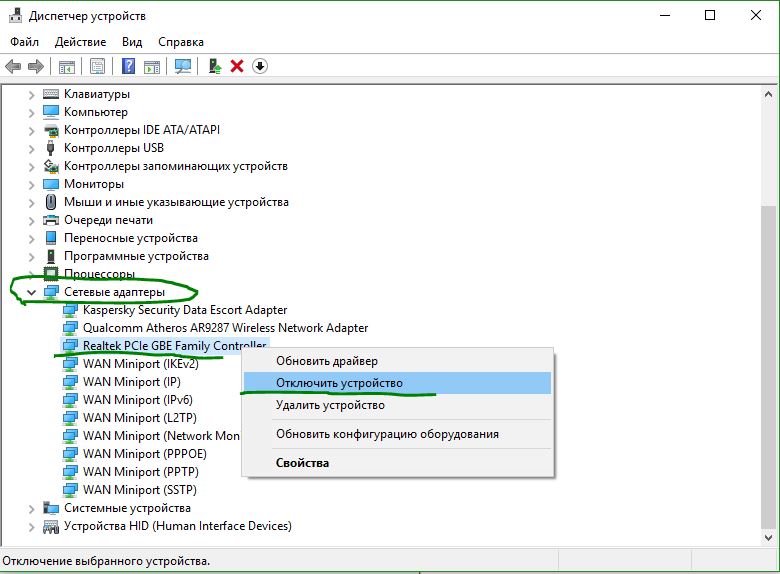Viewport: 780px width, 574px height.
Task: Expand the Клавиатуры node
Action: [x=32, y=94]
